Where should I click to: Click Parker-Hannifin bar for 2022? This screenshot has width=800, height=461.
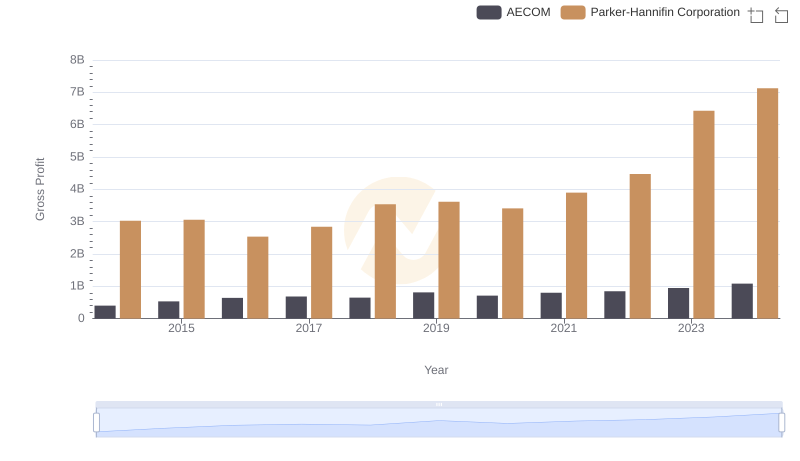coord(640,246)
